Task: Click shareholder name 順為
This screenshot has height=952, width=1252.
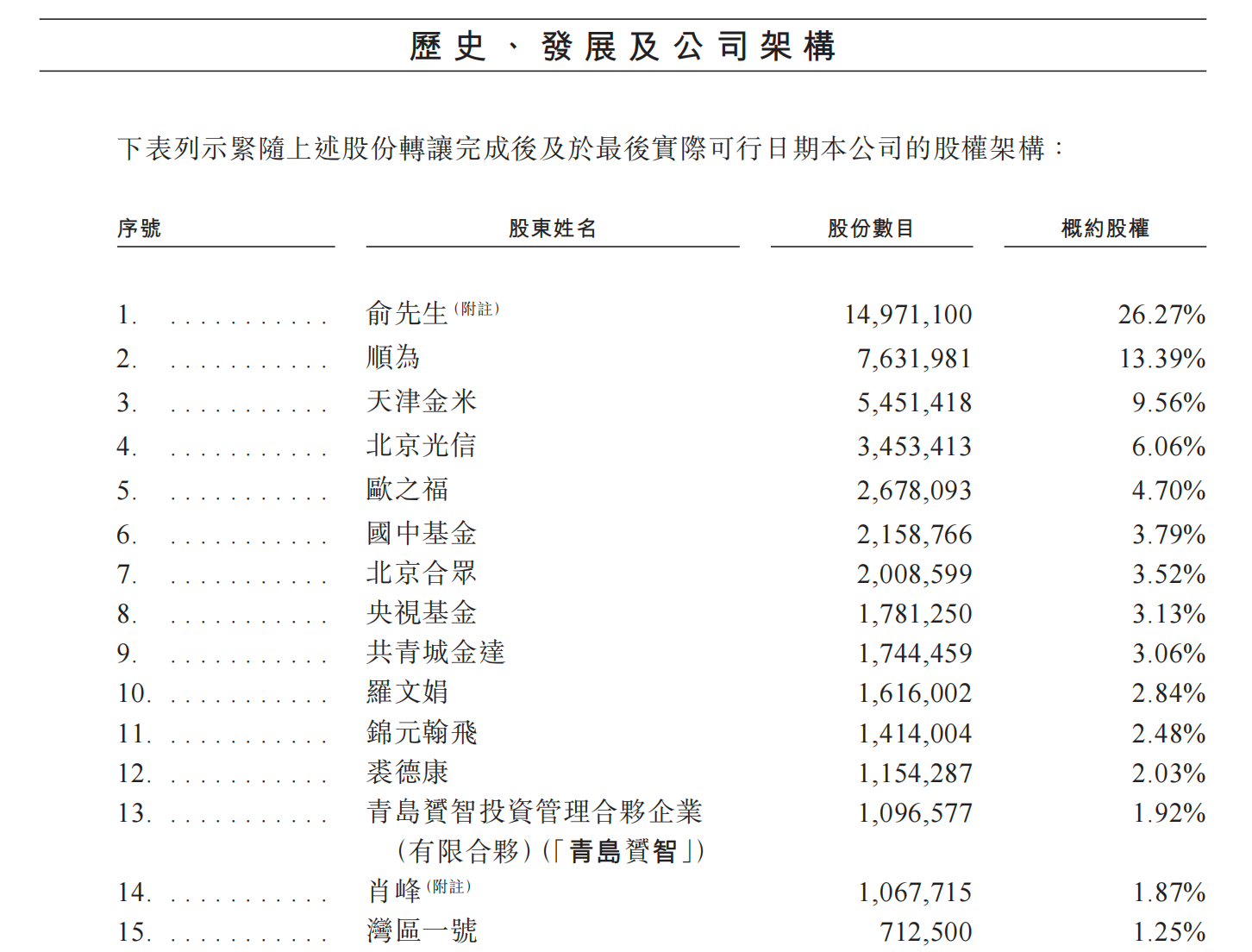Action: pos(393,358)
